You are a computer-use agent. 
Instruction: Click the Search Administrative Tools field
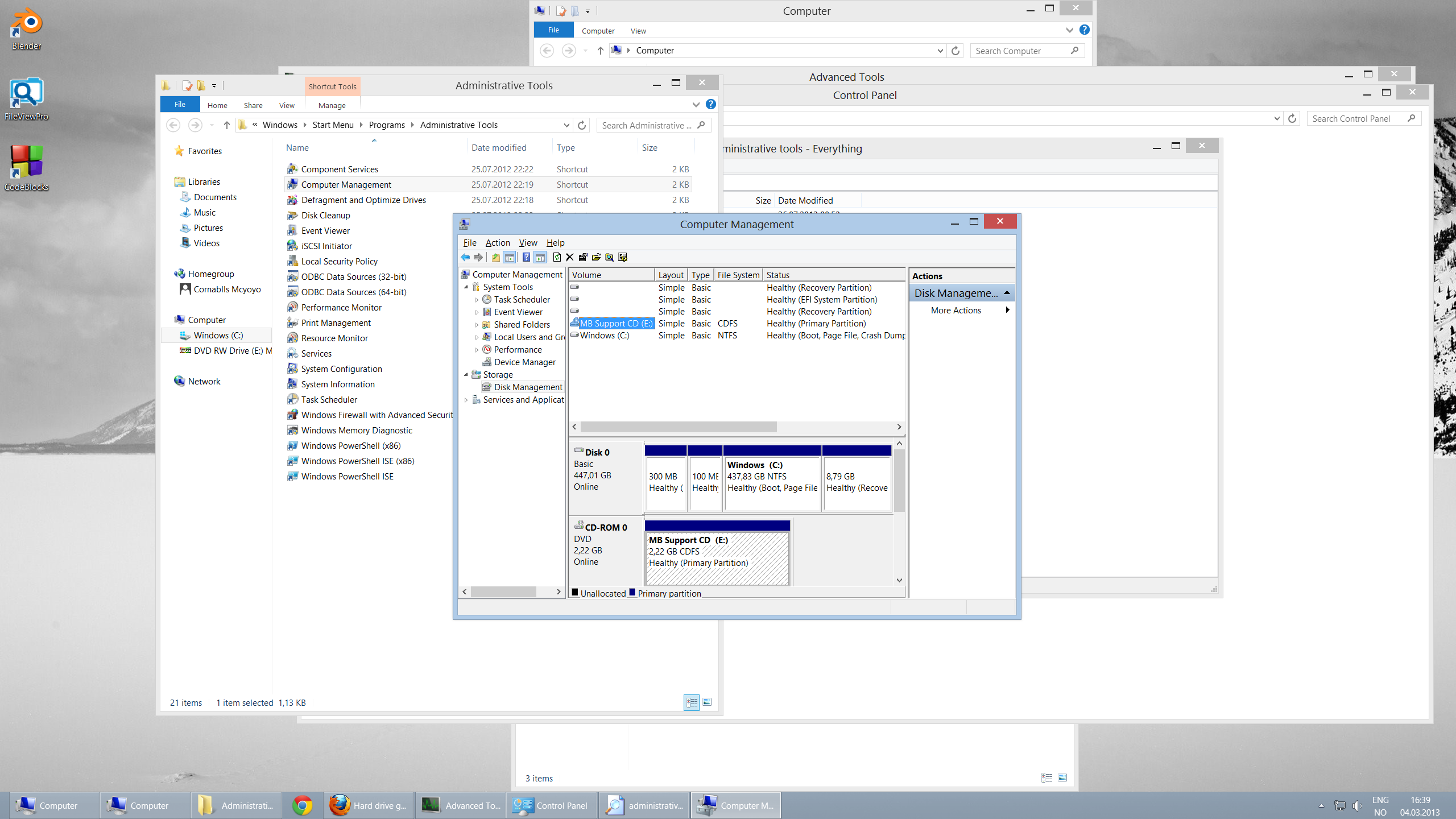click(x=654, y=125)
